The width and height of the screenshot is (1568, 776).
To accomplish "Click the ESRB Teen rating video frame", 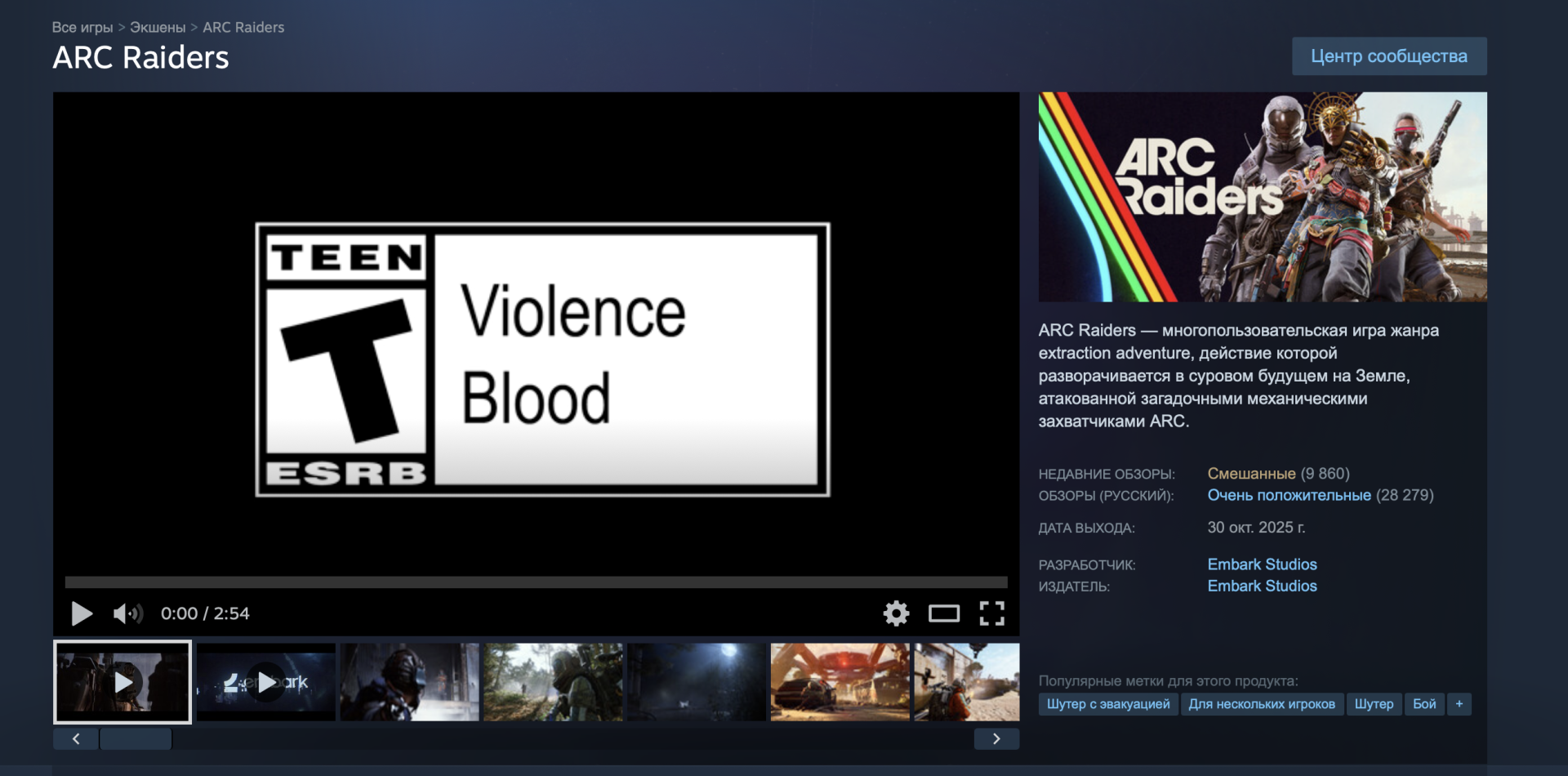I will [543, 359].
